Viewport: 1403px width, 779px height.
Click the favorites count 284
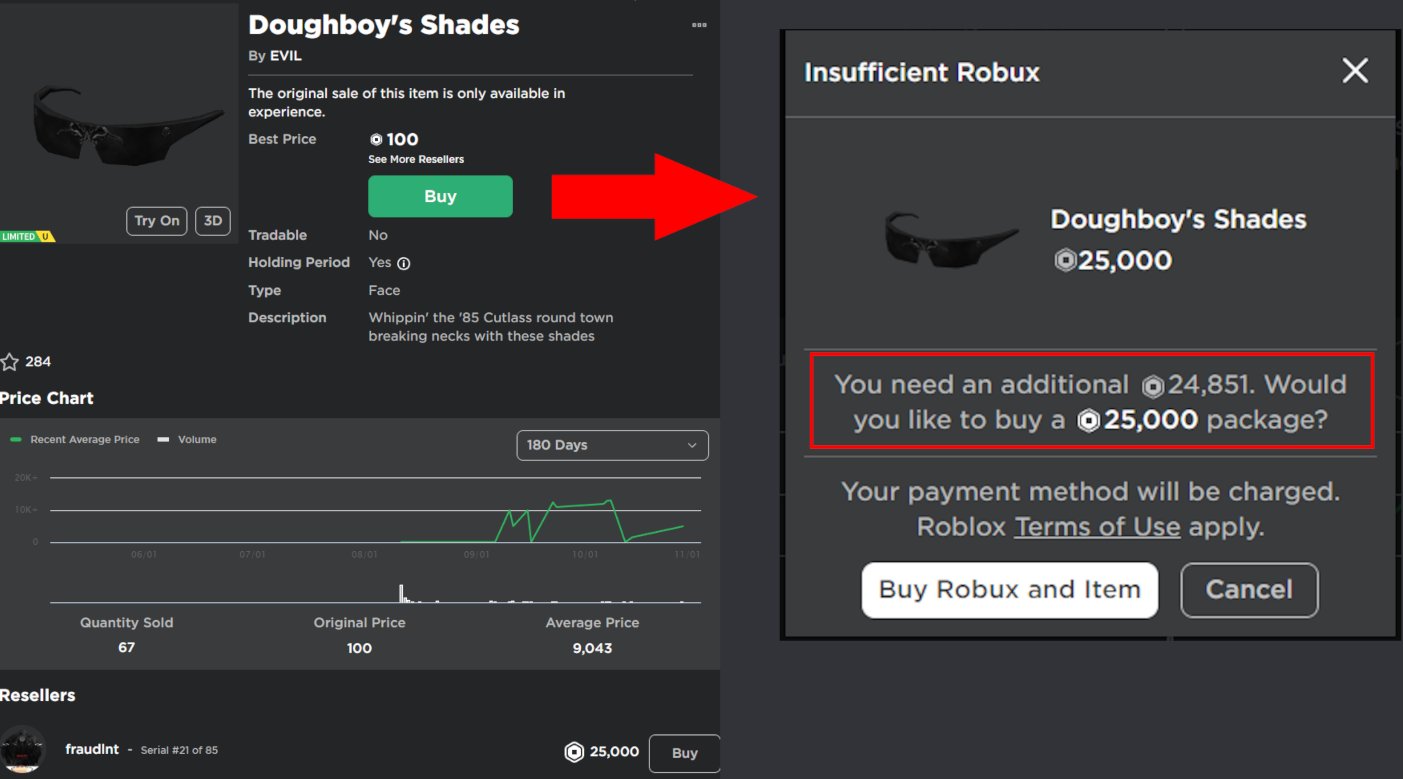point(38,362)
